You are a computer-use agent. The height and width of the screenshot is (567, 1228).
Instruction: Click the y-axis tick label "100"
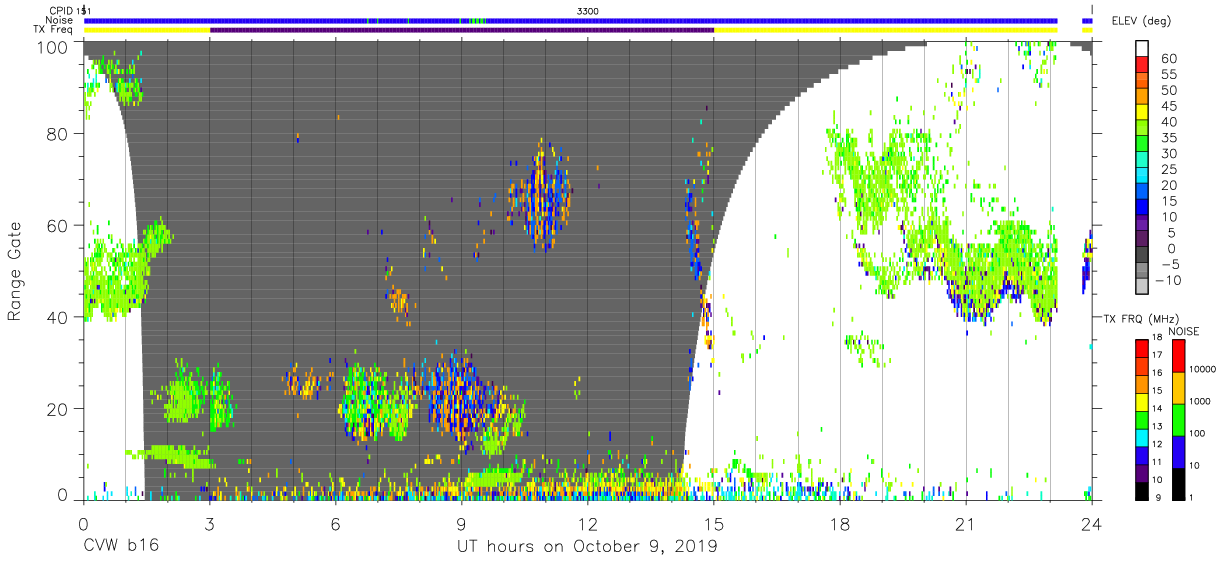[x=54, y=46]
